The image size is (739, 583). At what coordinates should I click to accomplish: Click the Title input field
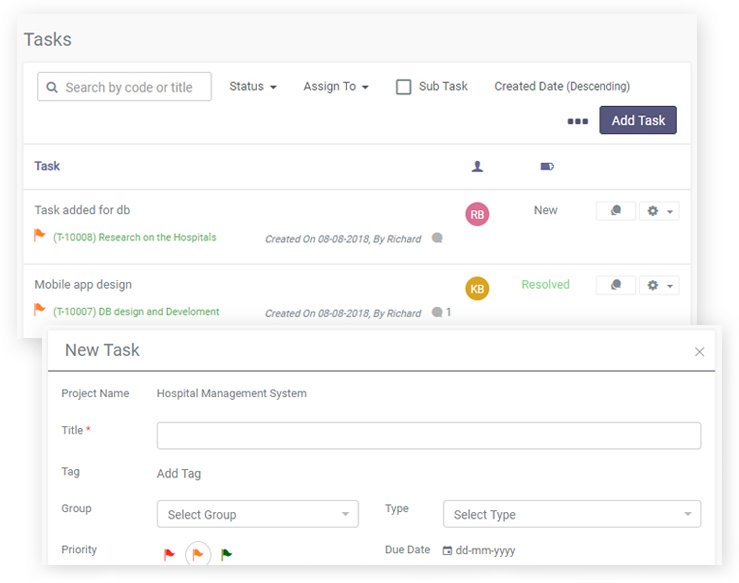coord(428,436)
